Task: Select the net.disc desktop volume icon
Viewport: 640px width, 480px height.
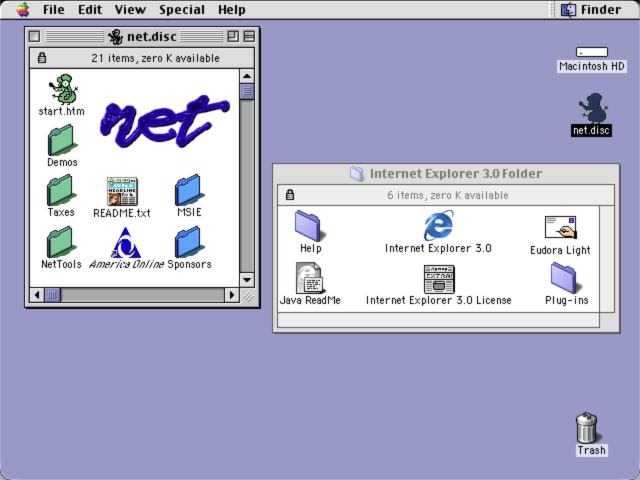Action: tap(593, 108)
